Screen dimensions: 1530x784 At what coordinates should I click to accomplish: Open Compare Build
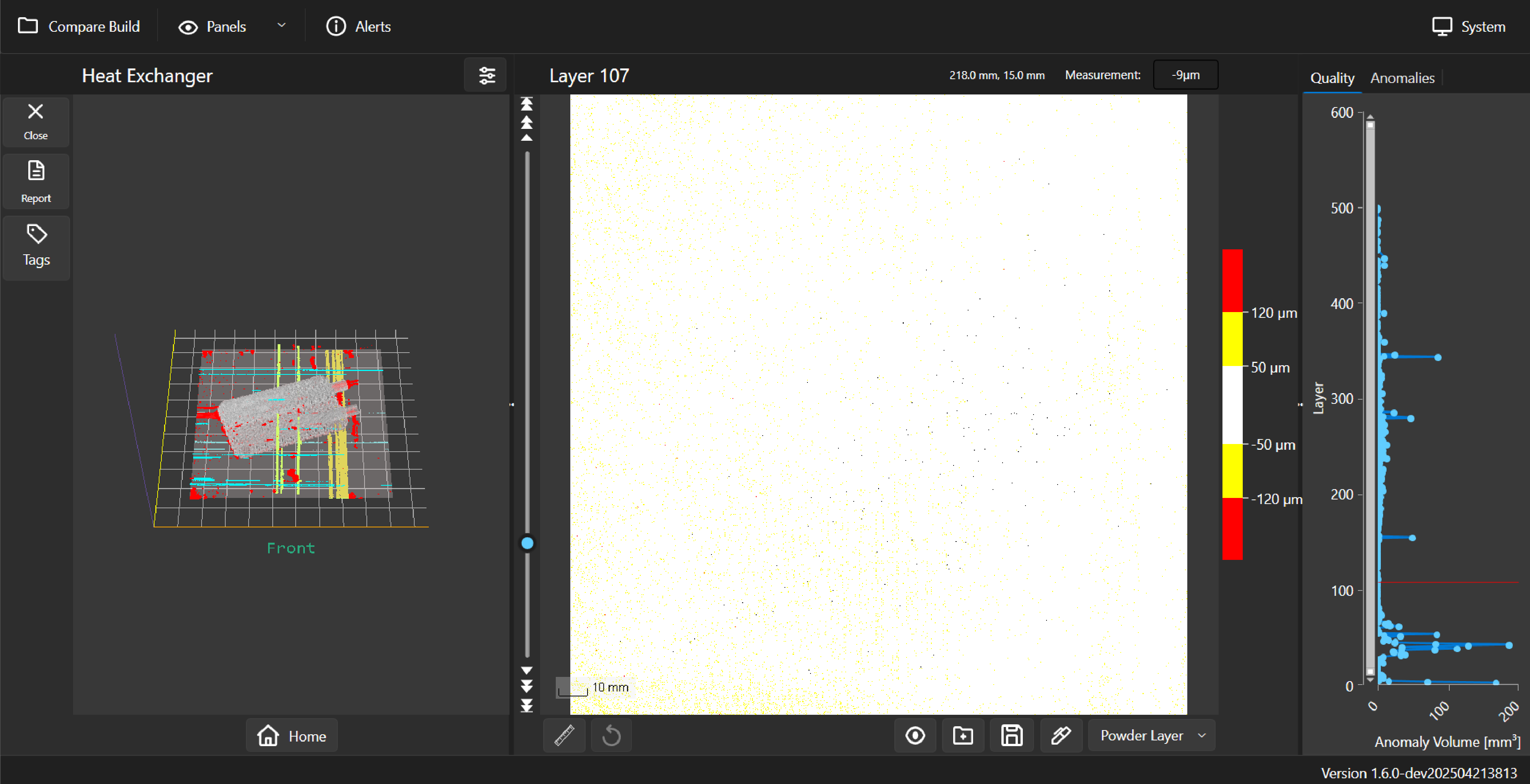(80, 26)
